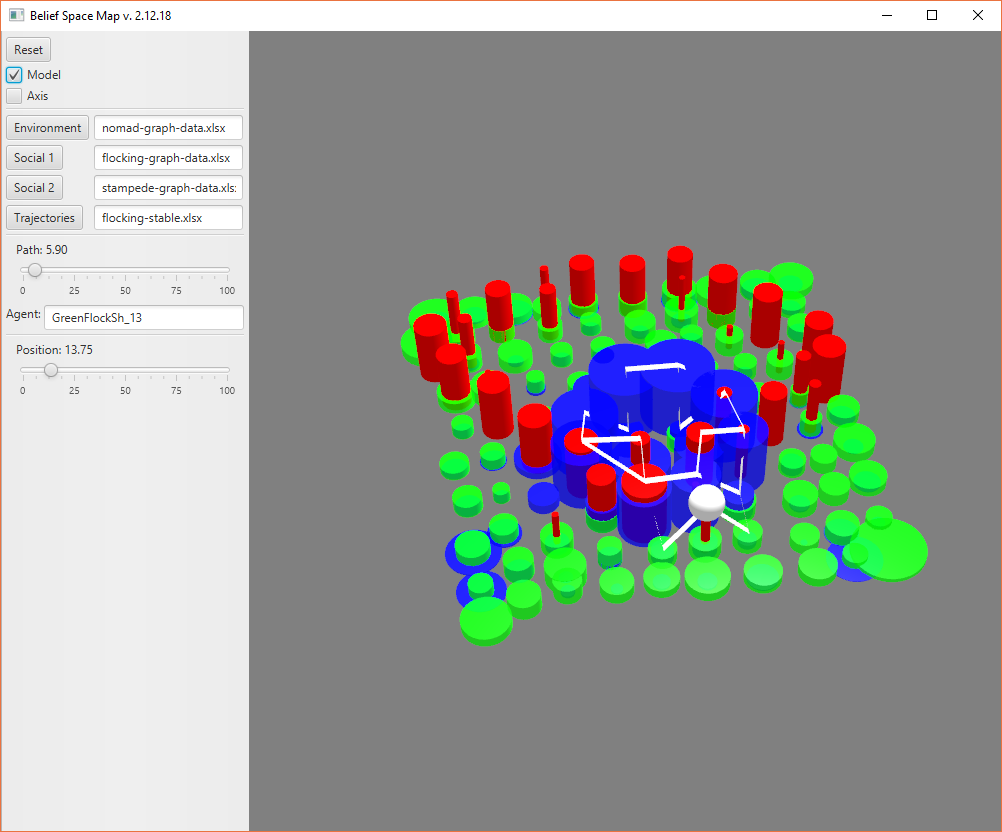Minimize the Belief Space Map window
Image resolution: width=1002 pixels, height=832 pixels.
pos(886,15)
